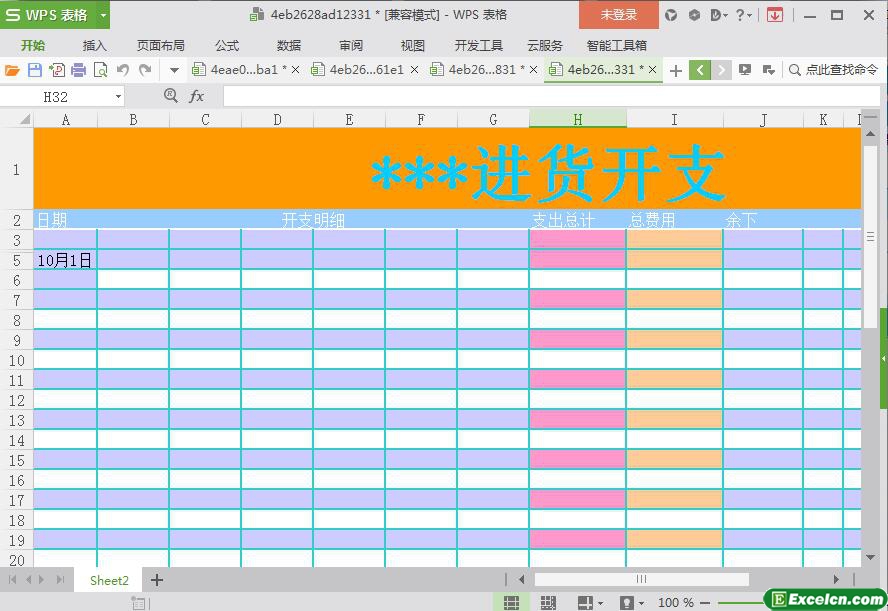
Task: Open the 插入 ribbon tab
Action: point(94,45)
